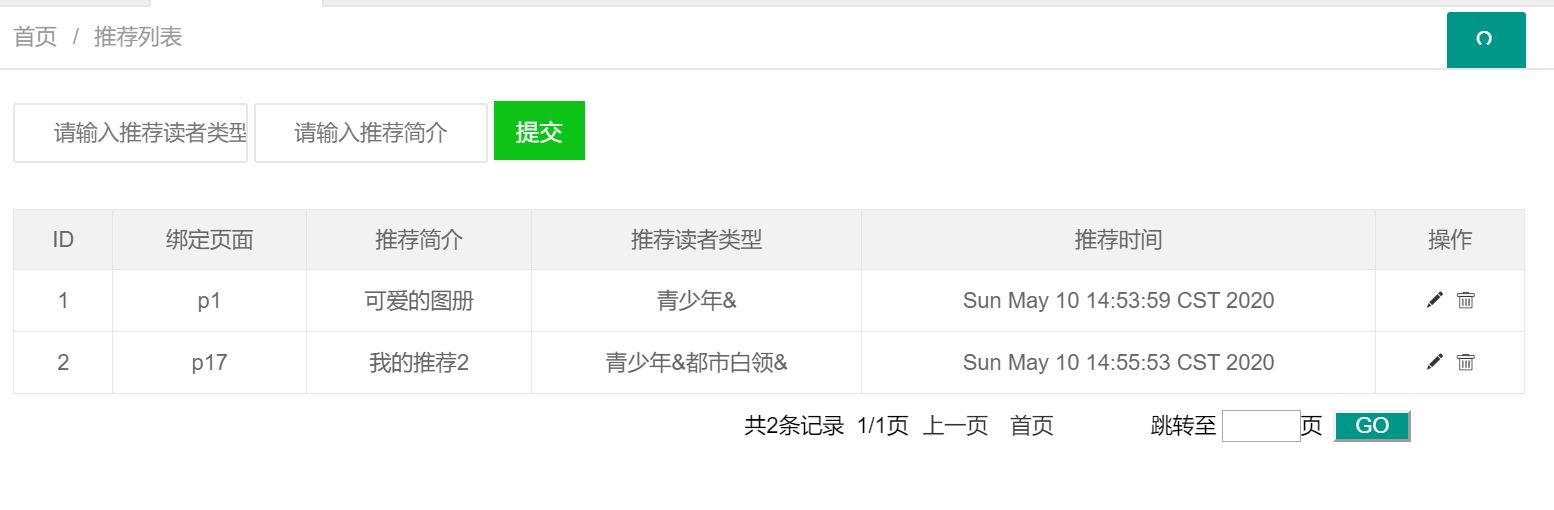Click the 跳转至 page number input box
The width and height of the screenshot is (1554, 510).
click(1261, 426)
